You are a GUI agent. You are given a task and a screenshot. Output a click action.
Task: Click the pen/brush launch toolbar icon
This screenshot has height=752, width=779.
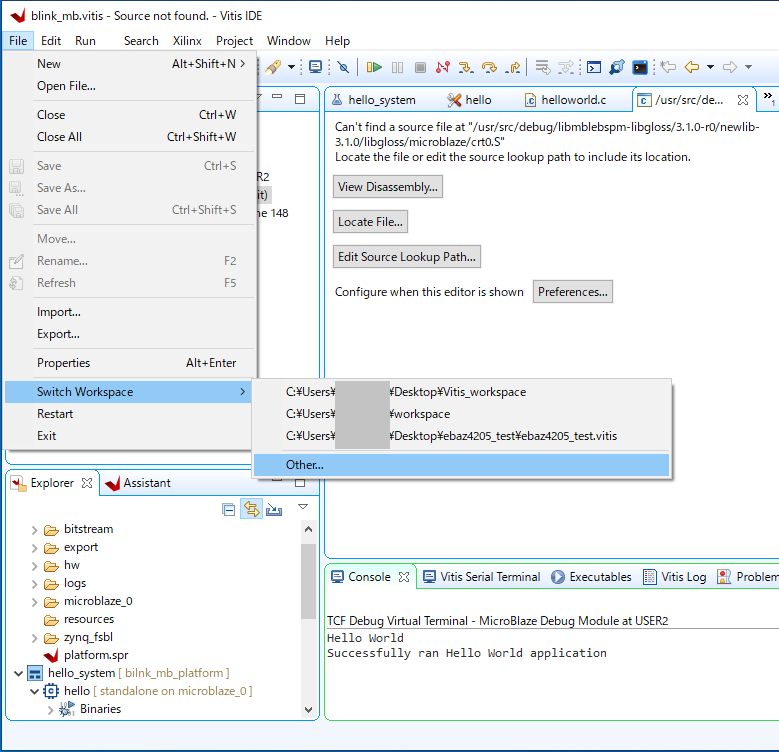(x=273, y=67)
